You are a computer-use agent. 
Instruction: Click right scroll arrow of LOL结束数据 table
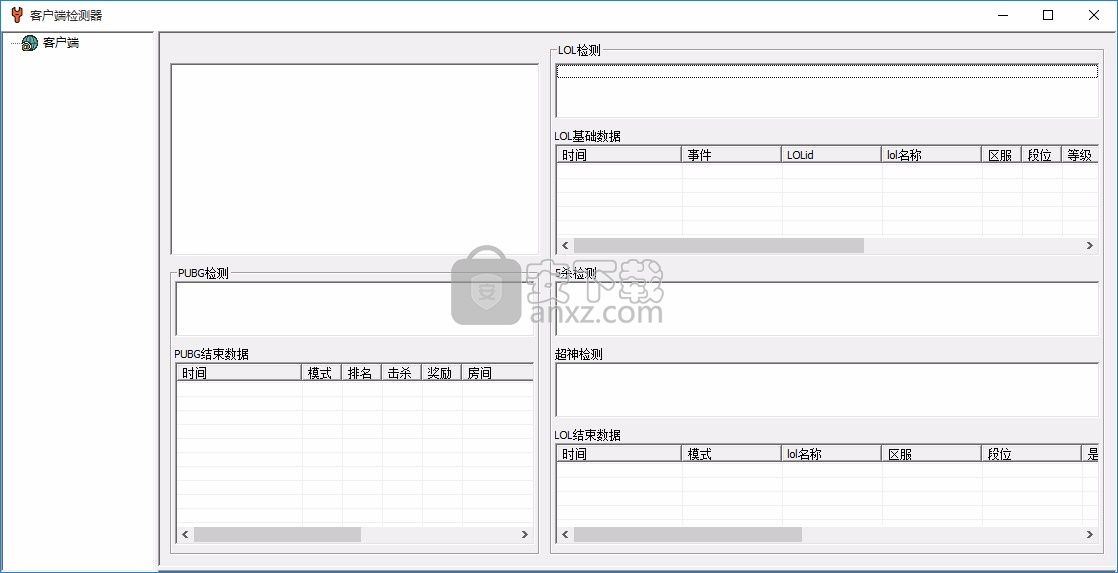(1089, 534)
